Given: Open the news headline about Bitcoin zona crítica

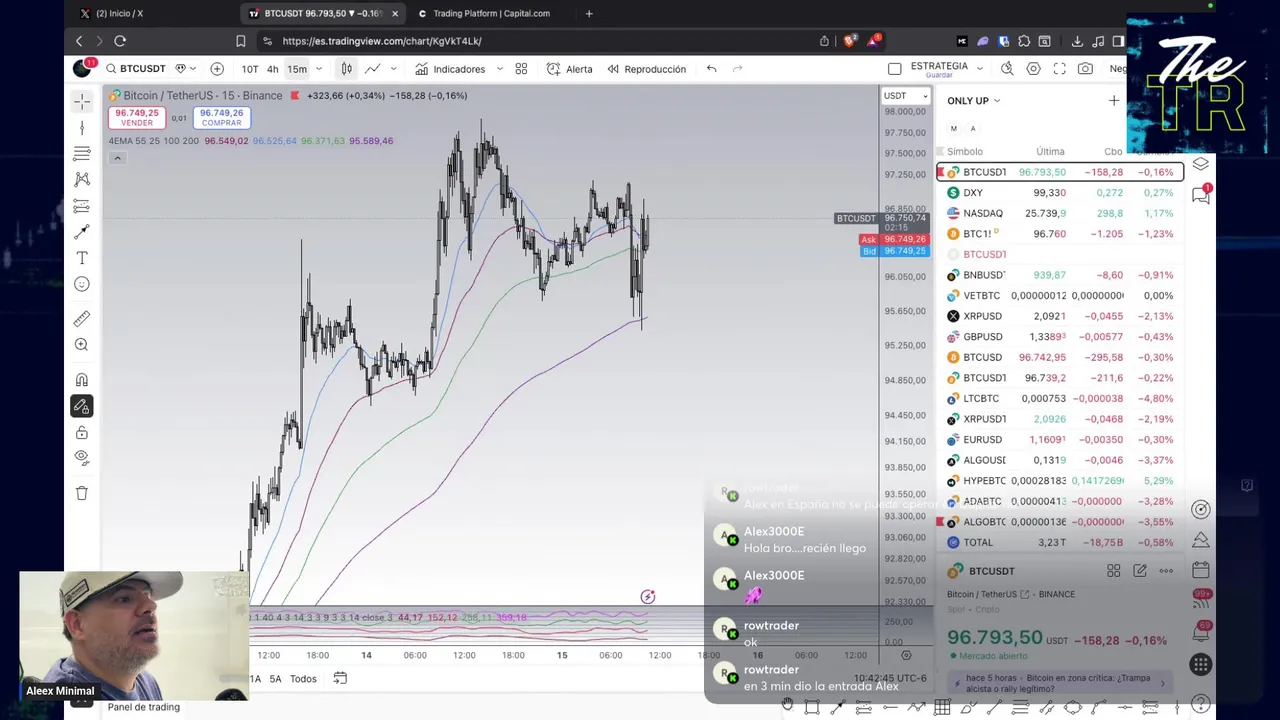Looking at the screenshot, I should (1060, 684).
